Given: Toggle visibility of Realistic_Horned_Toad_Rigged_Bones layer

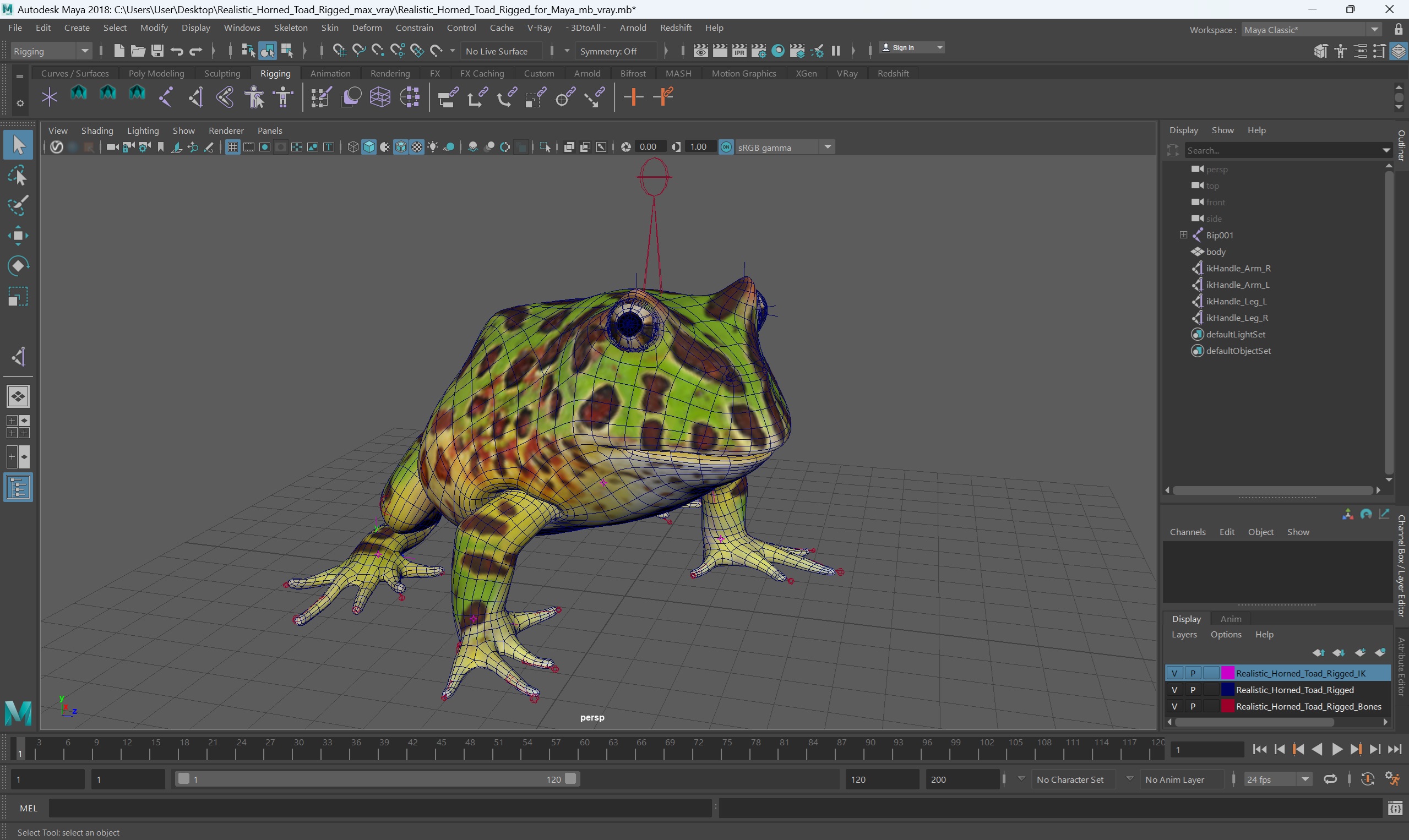Looking at the screenshot, I should pyautogui.click(x=1175, y=706).
